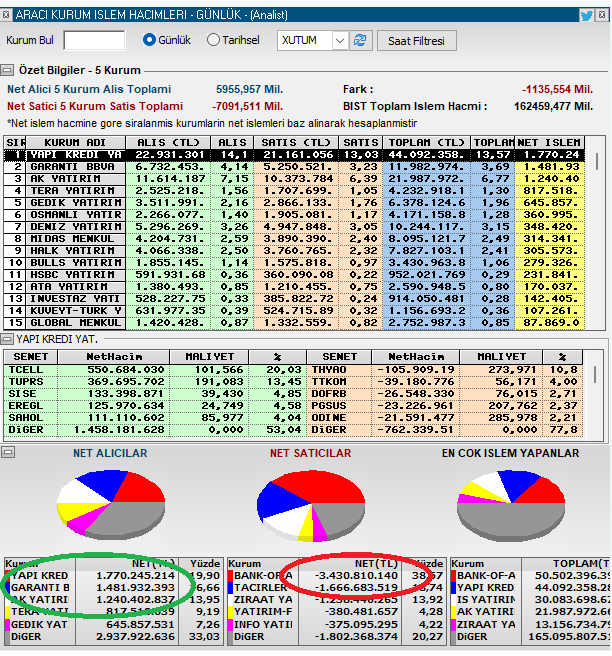612x656 pixels.
Task: Sort by KURUM ADI column header
Action: click(x=75, y=142)
